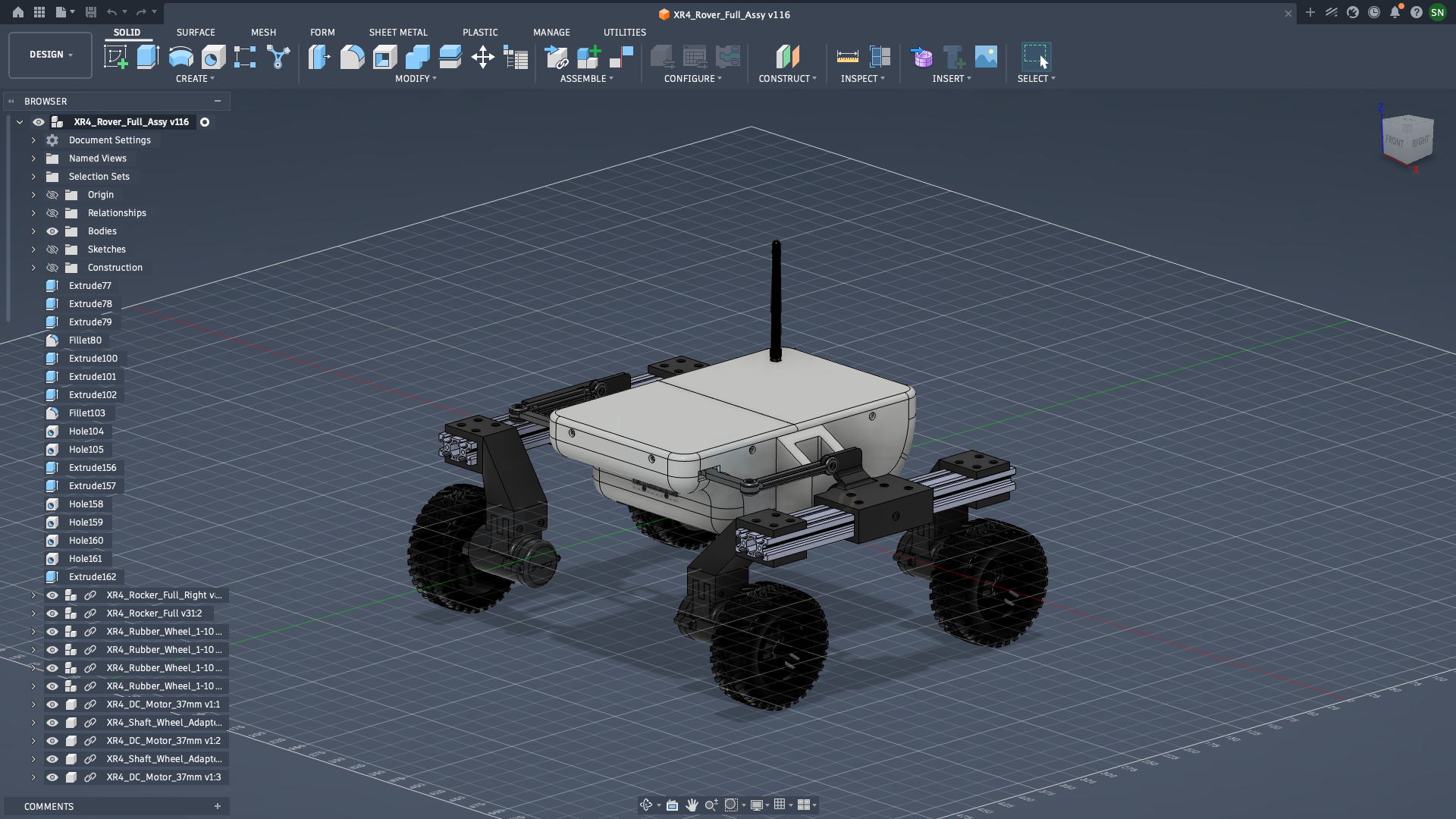Open the SELECT menu label
This screenshot has height=819, width=1456.
[1036, 79]
